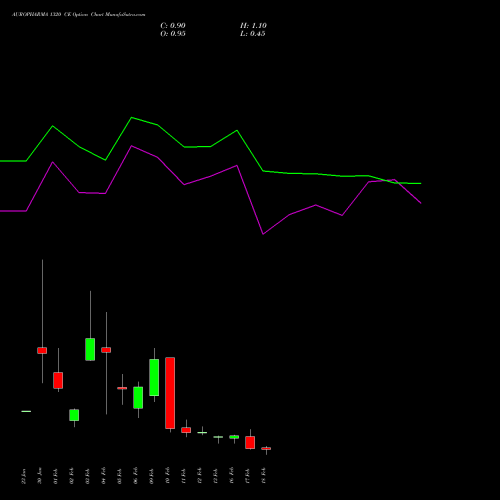500x500 pixels.
Task: Click the 18 Feb date label
Action: [263, 476]
